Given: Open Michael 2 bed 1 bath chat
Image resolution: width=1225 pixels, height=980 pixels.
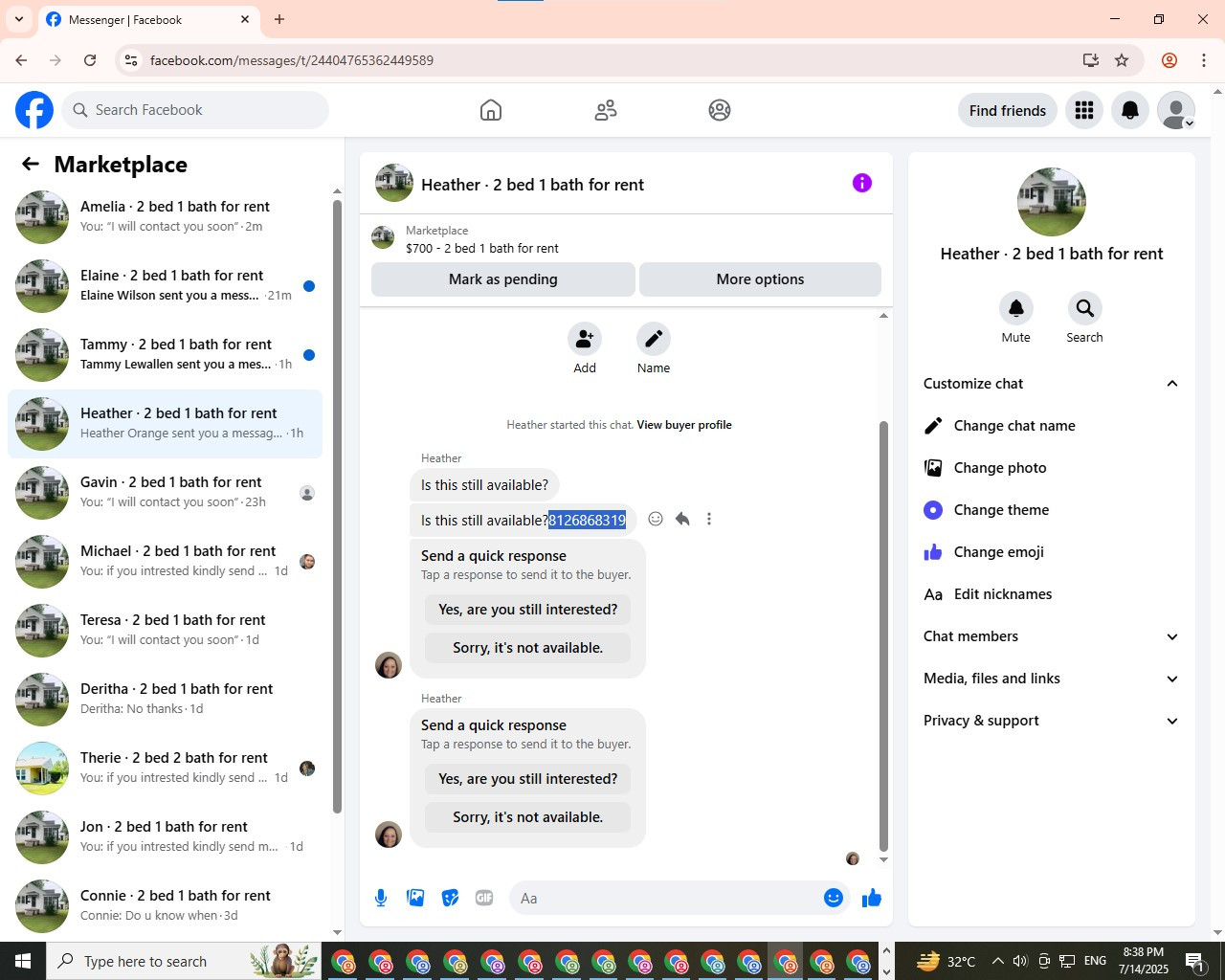Looking at the screenshot, I should [166, 562].
